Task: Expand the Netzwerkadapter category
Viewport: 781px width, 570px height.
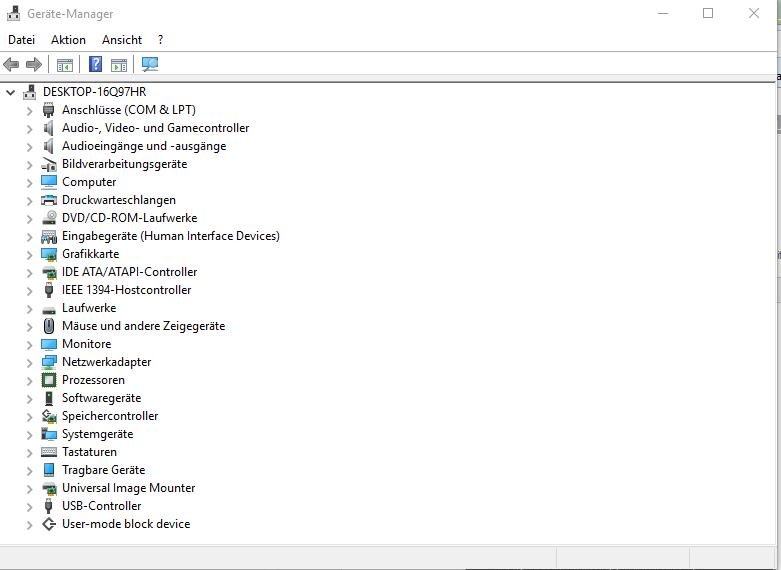Action: pyautogui.click(x=29, y=363)
